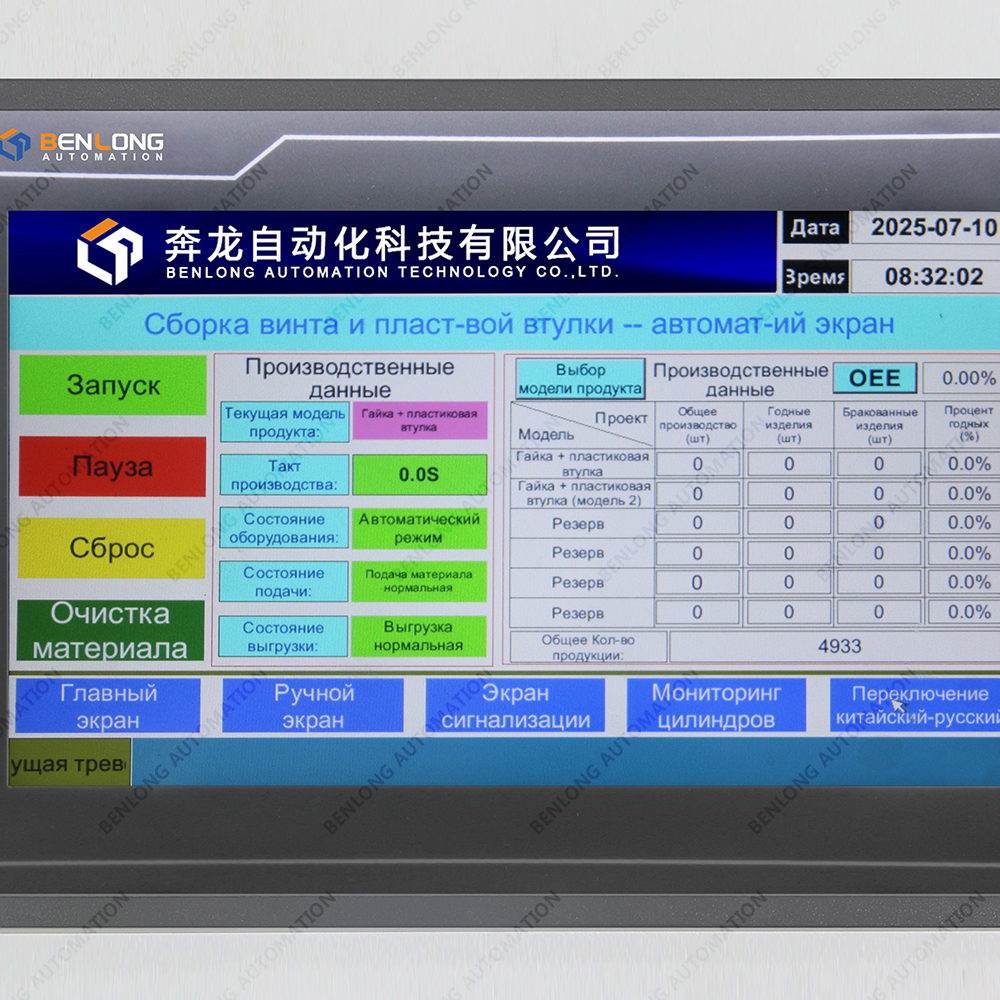Click the date field 2025-07-10
This screenshot has height=1000, width=1000.
(x=930, y=227)
